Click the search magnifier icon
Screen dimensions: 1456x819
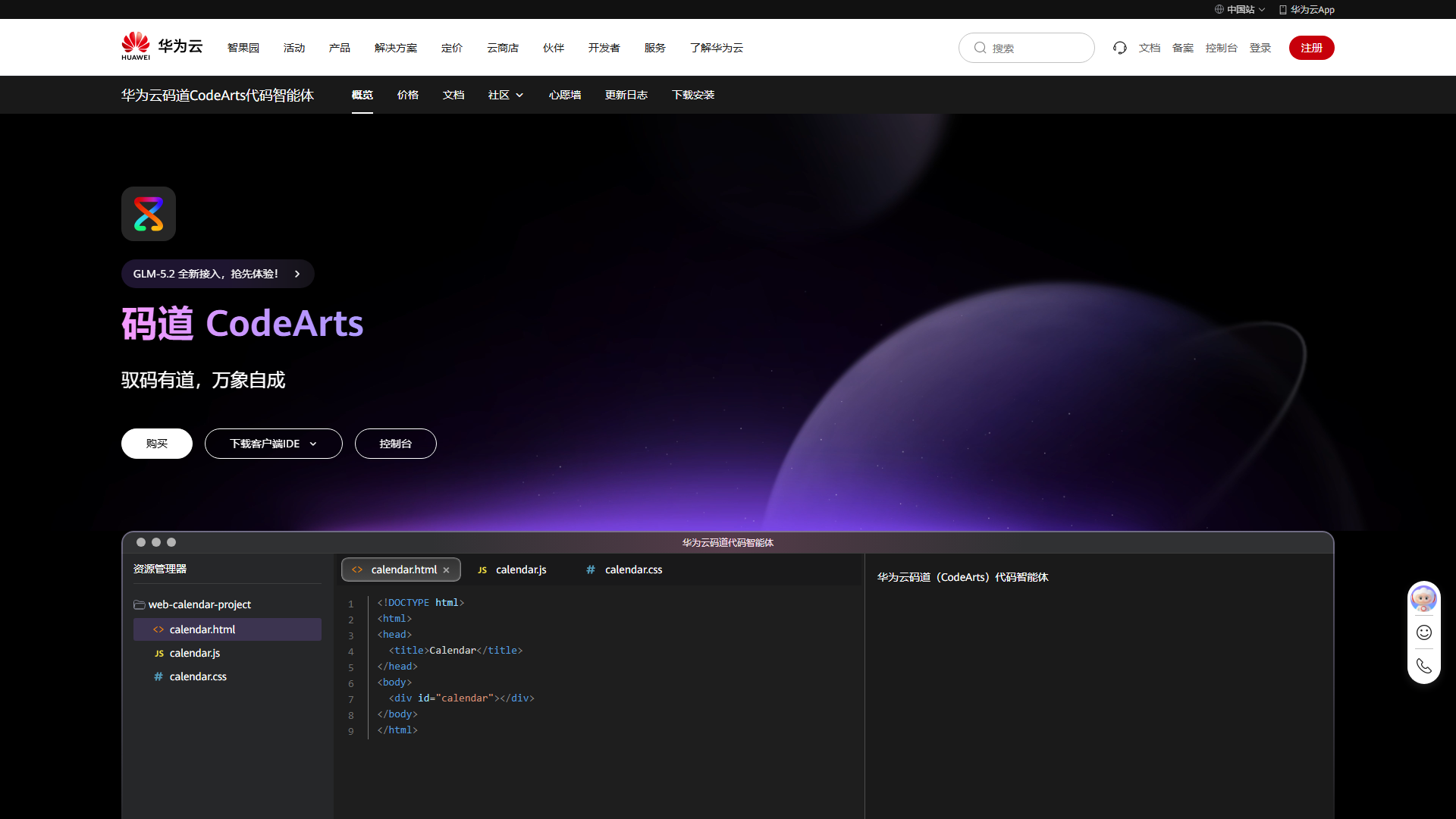pyautogui.click(x=980, y=48)
